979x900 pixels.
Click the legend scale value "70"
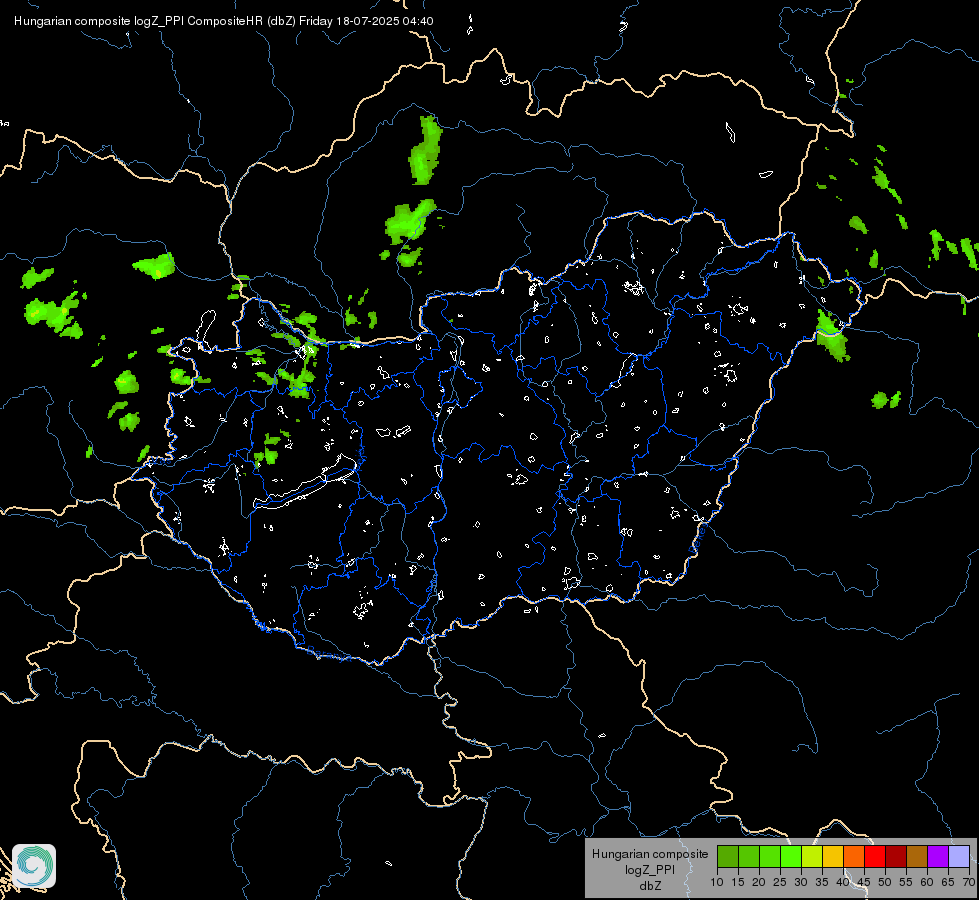[969, 882]
